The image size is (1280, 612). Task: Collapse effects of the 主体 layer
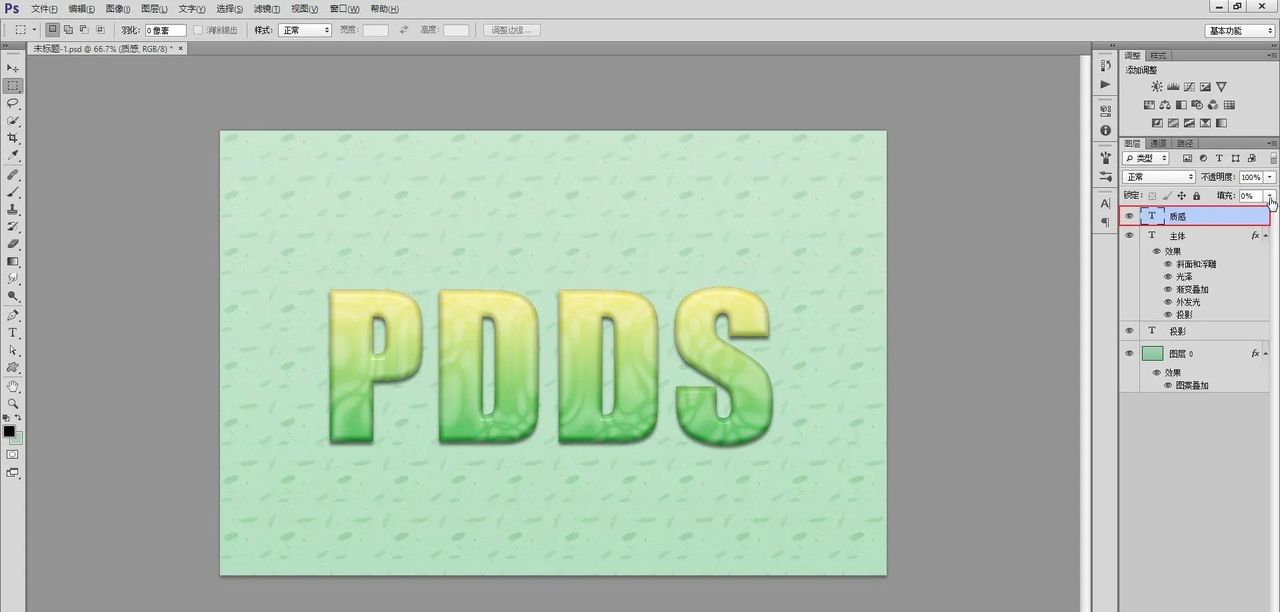pyautogui.click(x=1267, y=236)
